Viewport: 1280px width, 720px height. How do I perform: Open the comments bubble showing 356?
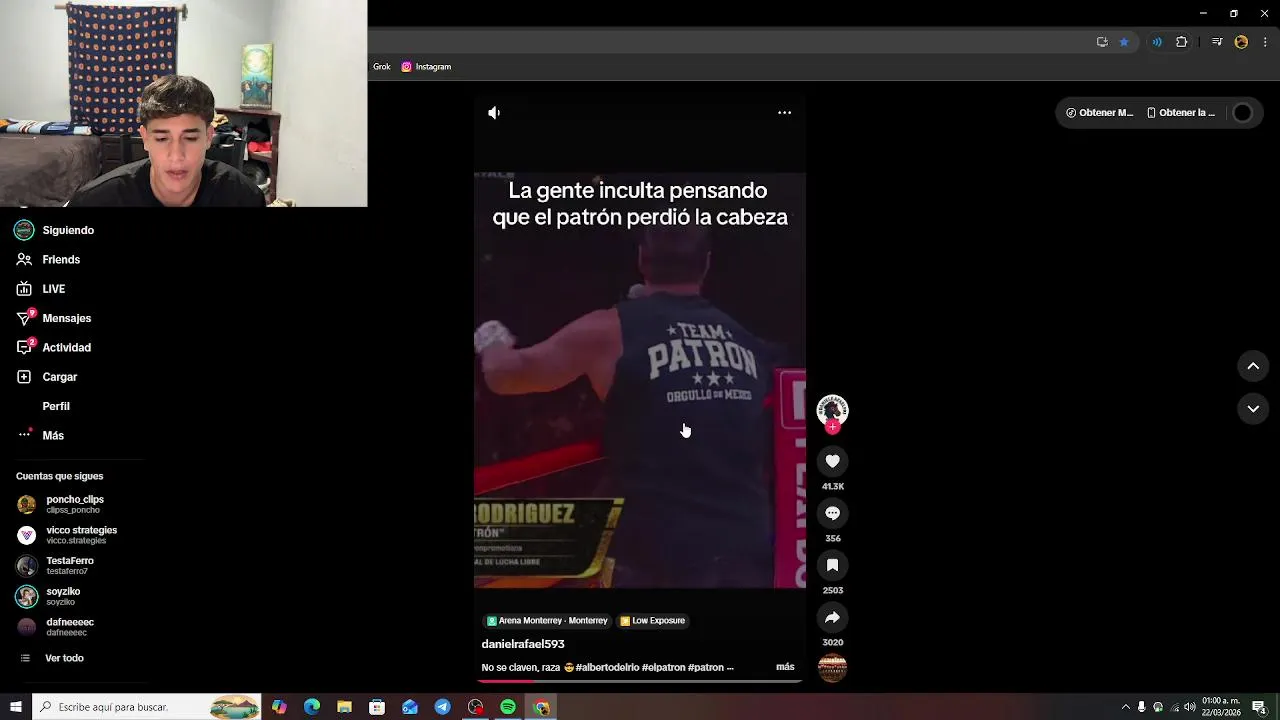tap(832, 513)
